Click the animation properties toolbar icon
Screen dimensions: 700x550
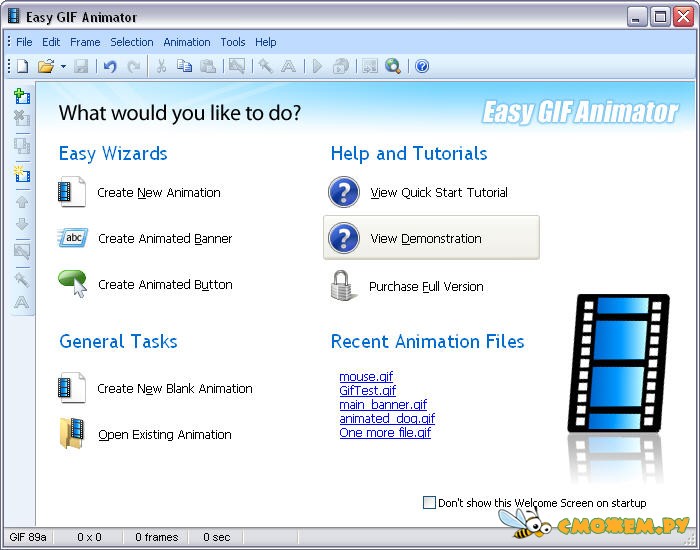pos(341,67)
